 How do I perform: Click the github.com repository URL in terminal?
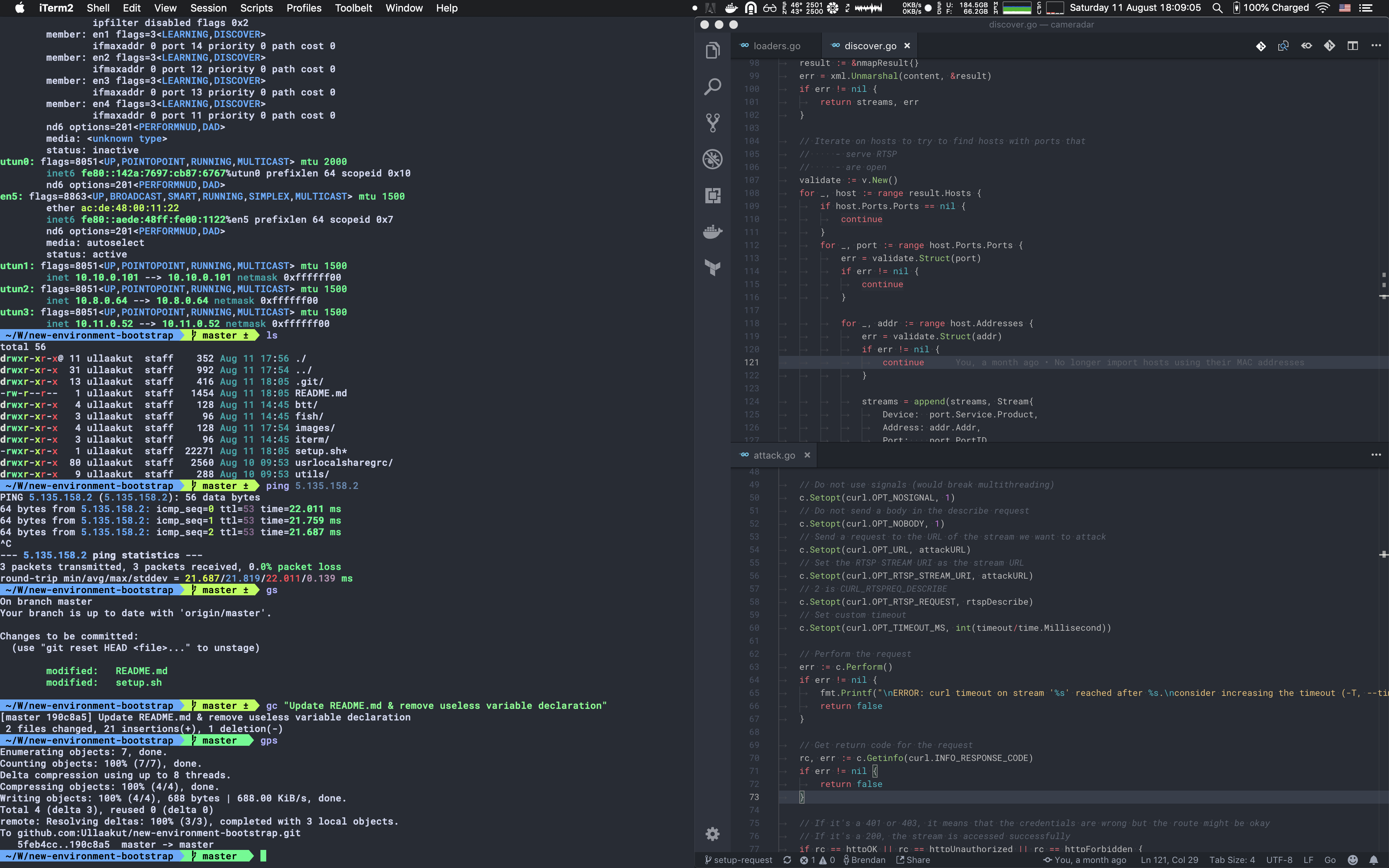coord(159,833)
